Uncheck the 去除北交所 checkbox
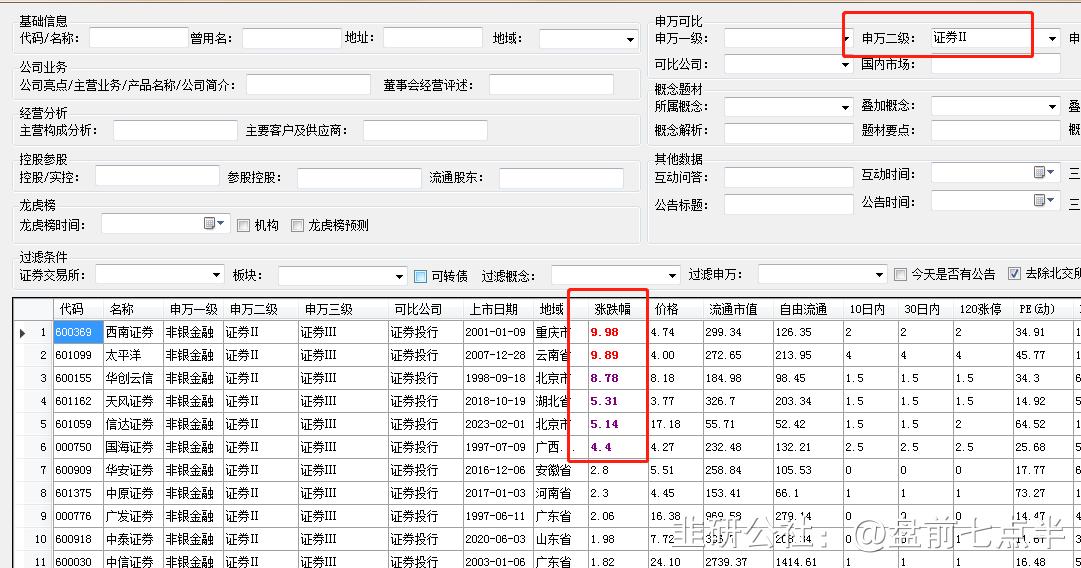The image size is (1081, 568). coord(1014,274)
